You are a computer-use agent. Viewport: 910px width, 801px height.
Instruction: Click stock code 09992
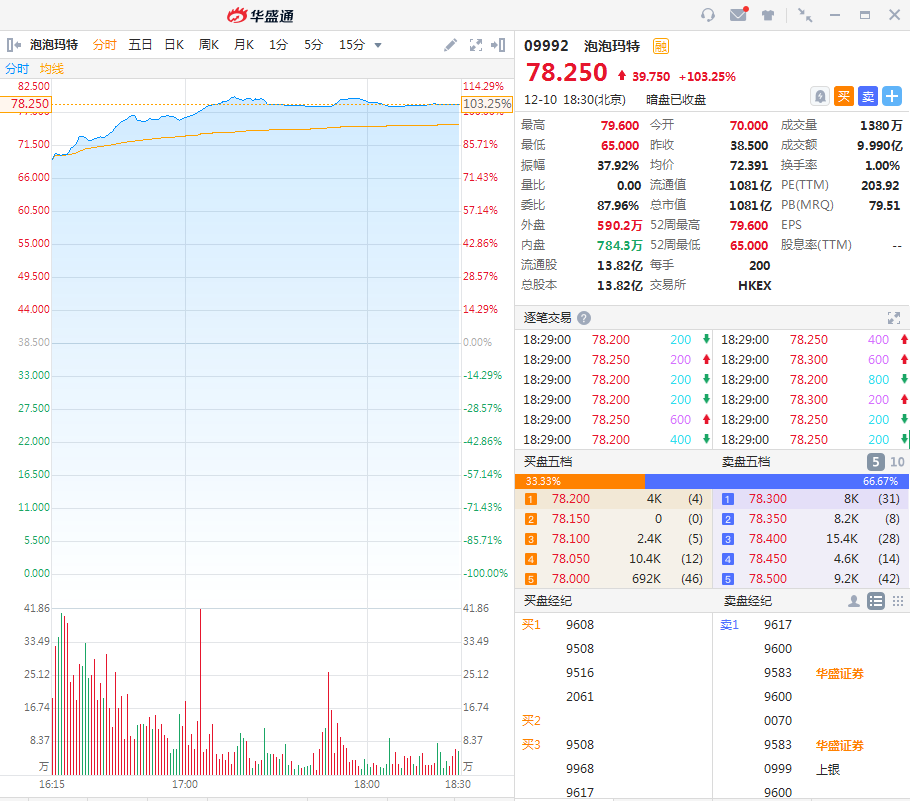coord(546,46)
